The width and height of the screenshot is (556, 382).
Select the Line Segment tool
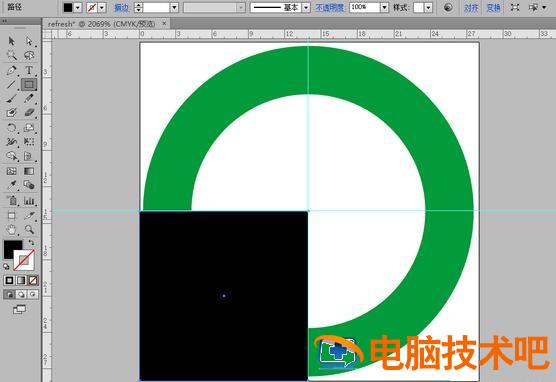click(11, 84)
